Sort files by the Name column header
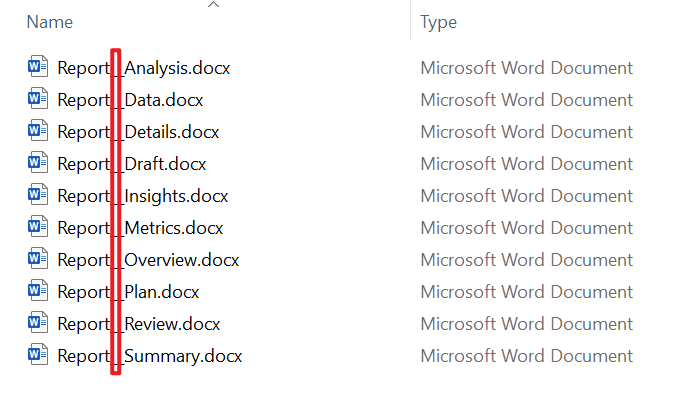 pyautogui.click(x=50, y=22)
